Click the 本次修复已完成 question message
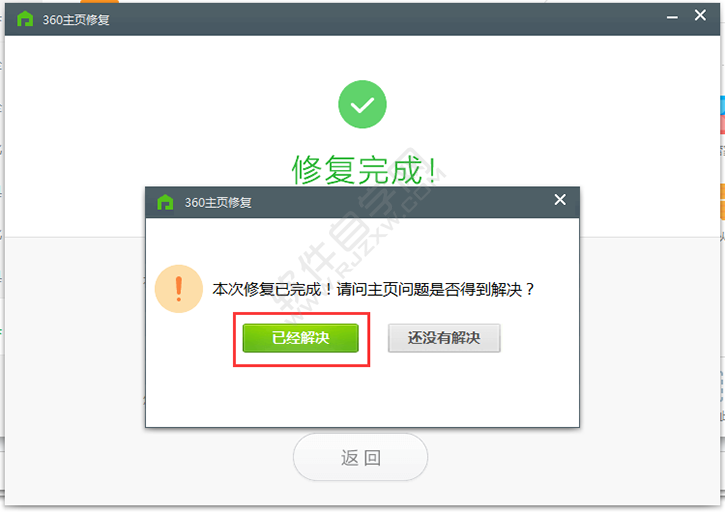Screen dimensions: 725x512 click(x=373, y=290)
